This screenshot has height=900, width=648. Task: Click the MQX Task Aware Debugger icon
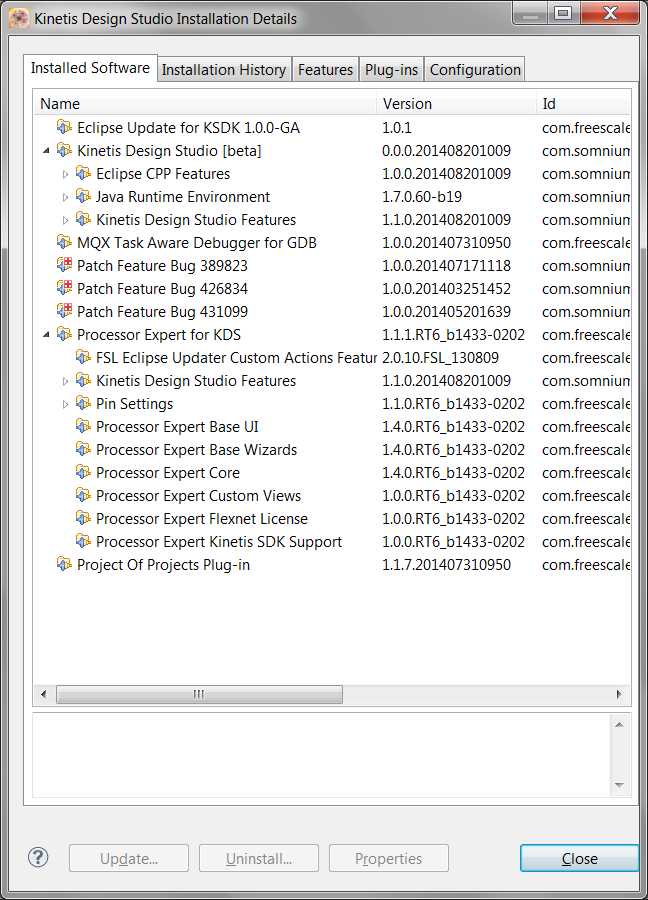[65, 243]
